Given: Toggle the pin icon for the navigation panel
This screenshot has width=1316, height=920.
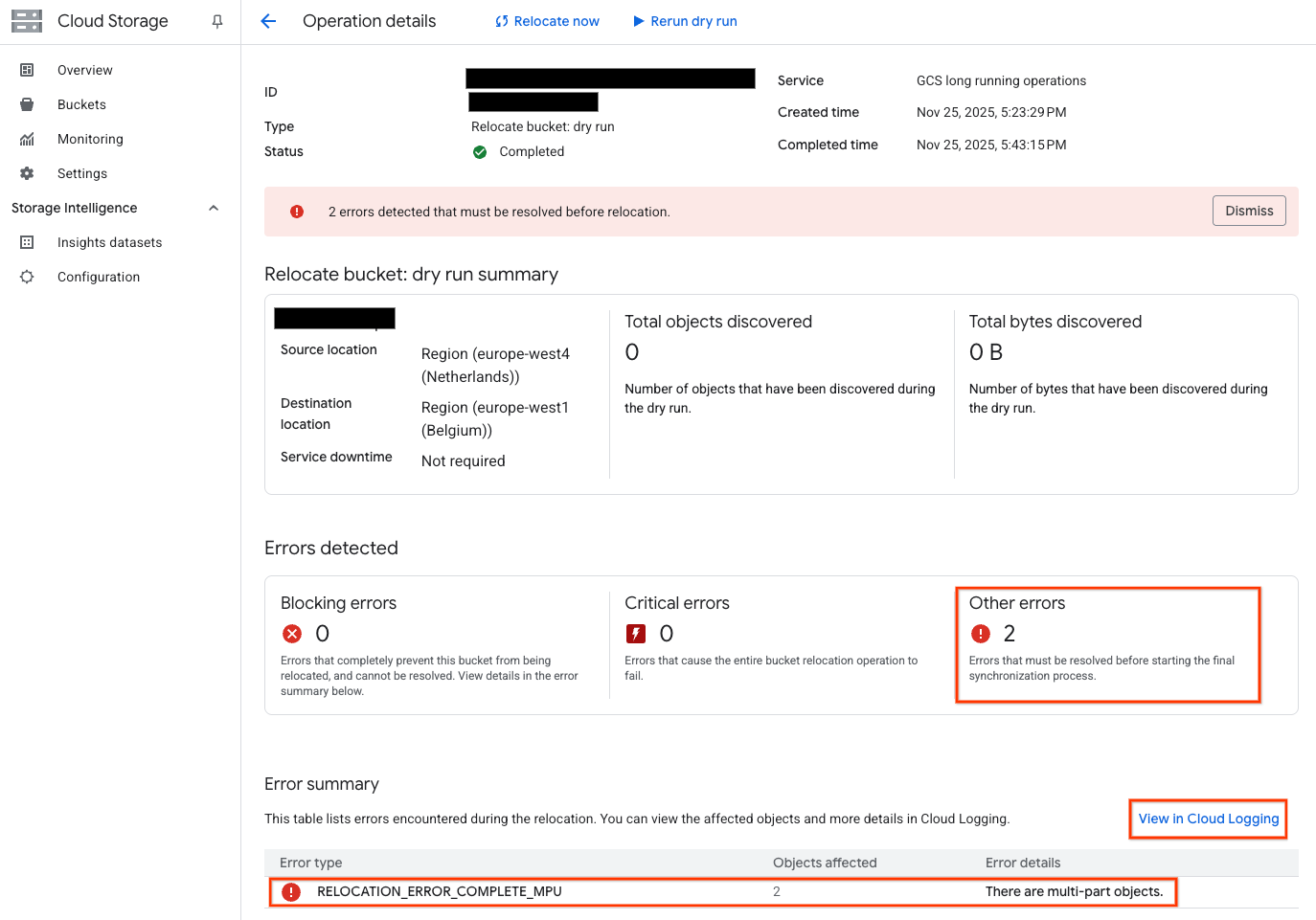Looking at the screenshot, I should pyautogui.click(x=216, y=21).
